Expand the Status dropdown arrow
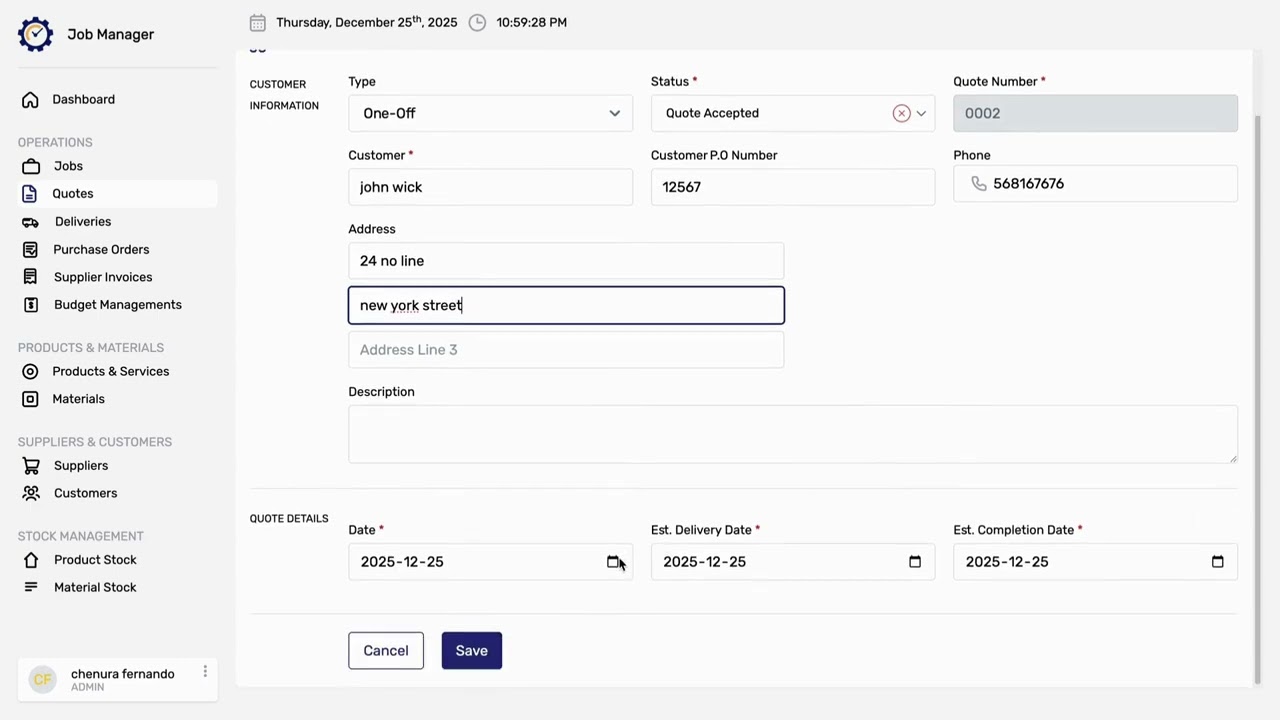 click(921, 113)
